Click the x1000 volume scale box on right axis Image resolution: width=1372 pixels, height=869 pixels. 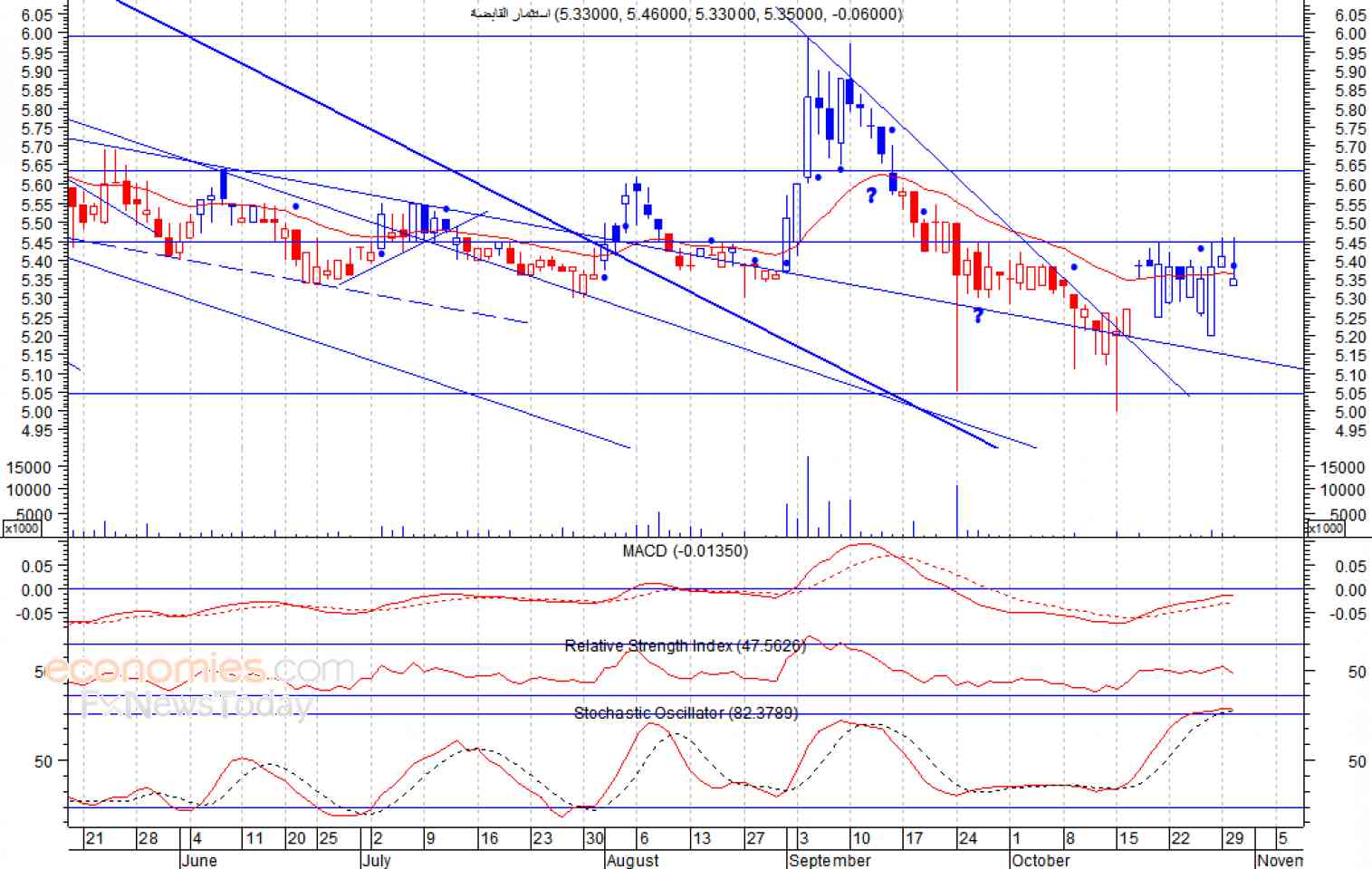[1325, 528]
